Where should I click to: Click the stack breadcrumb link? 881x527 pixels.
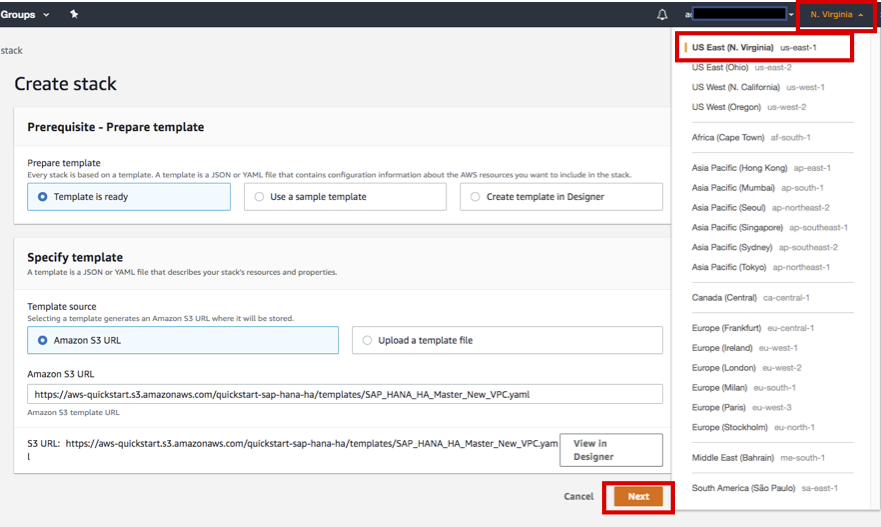point(12,50)
